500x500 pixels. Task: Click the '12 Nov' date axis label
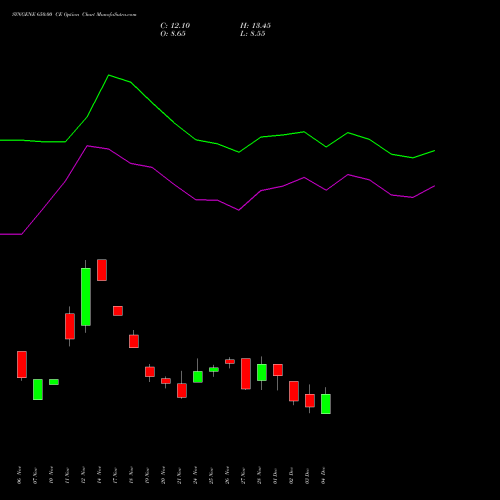click(83, 475)
